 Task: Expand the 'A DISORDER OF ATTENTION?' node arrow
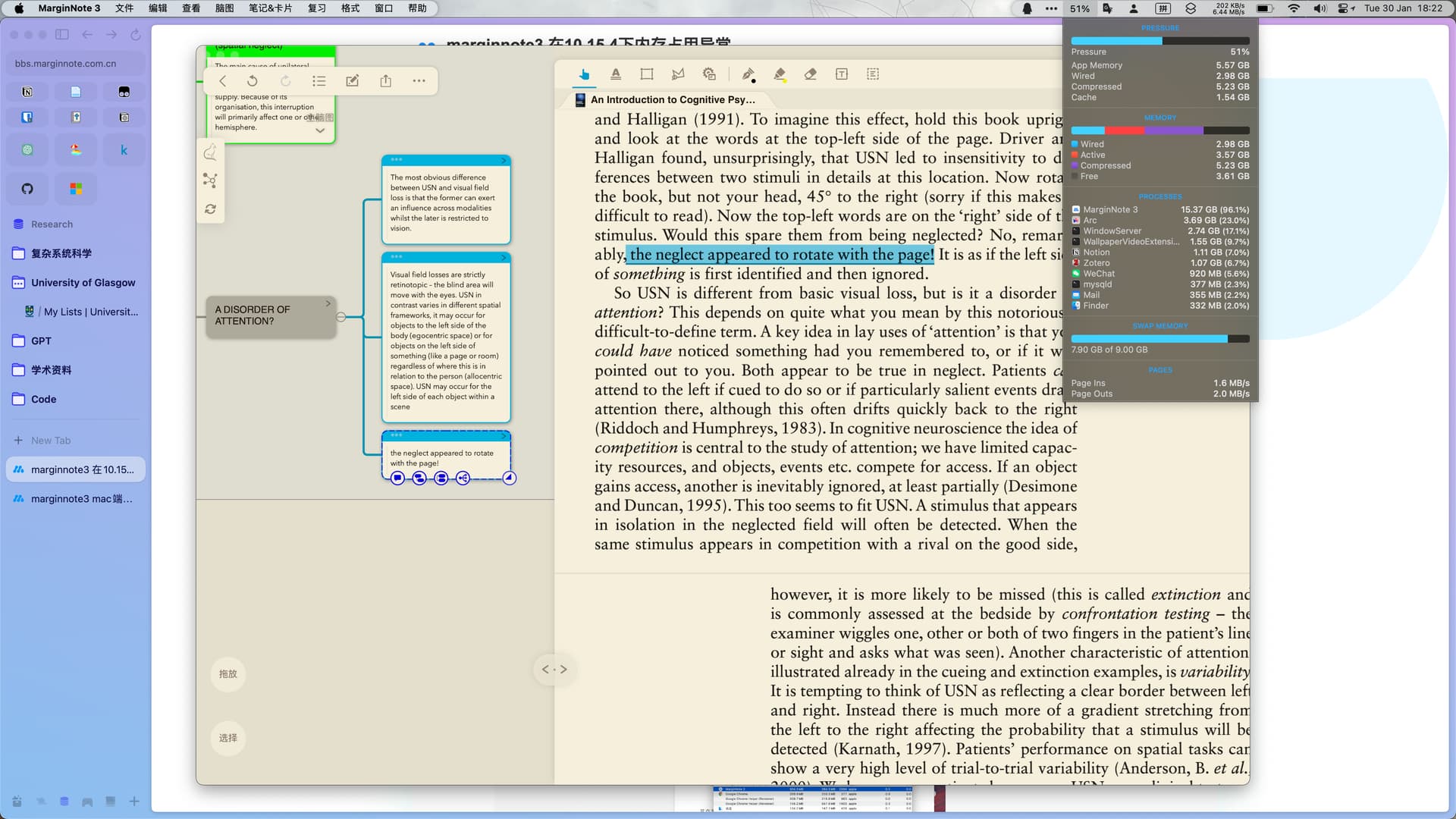328,303
